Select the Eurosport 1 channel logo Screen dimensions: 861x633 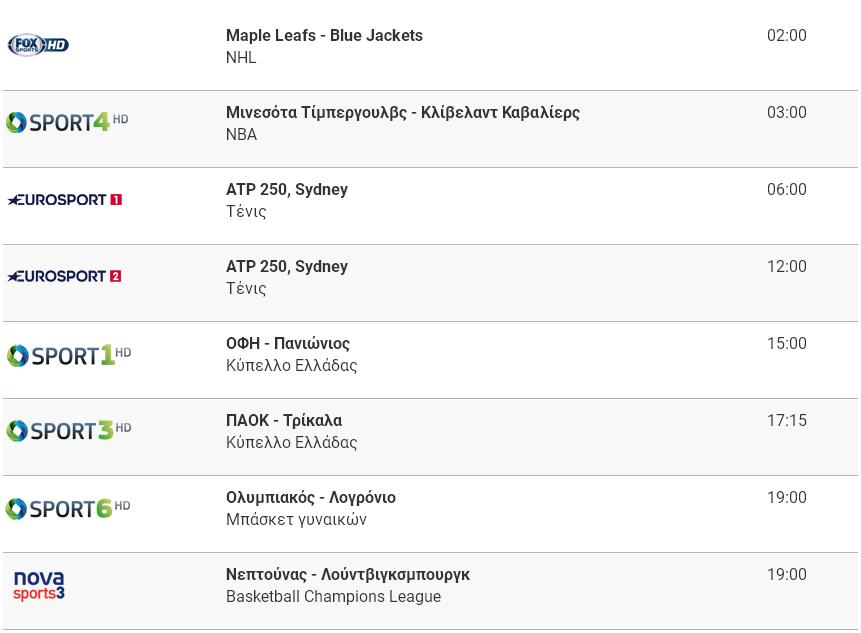[65, 199]
